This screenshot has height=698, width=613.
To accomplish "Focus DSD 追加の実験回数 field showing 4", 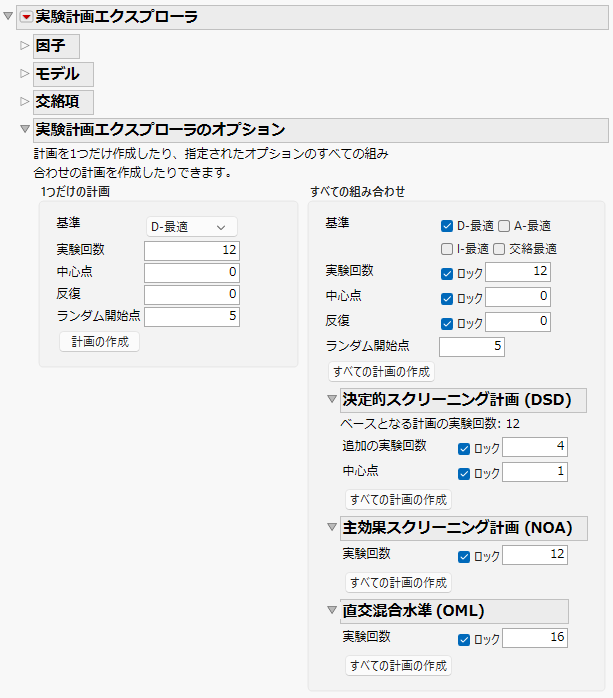I will [x=535, y=447].
